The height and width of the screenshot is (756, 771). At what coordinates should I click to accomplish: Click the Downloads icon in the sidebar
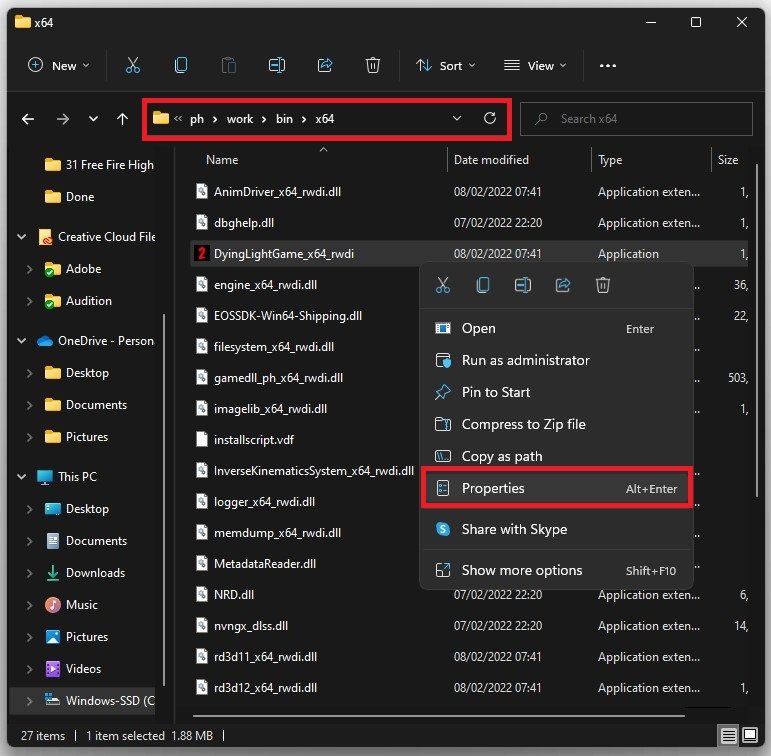(x=53, y=573)
